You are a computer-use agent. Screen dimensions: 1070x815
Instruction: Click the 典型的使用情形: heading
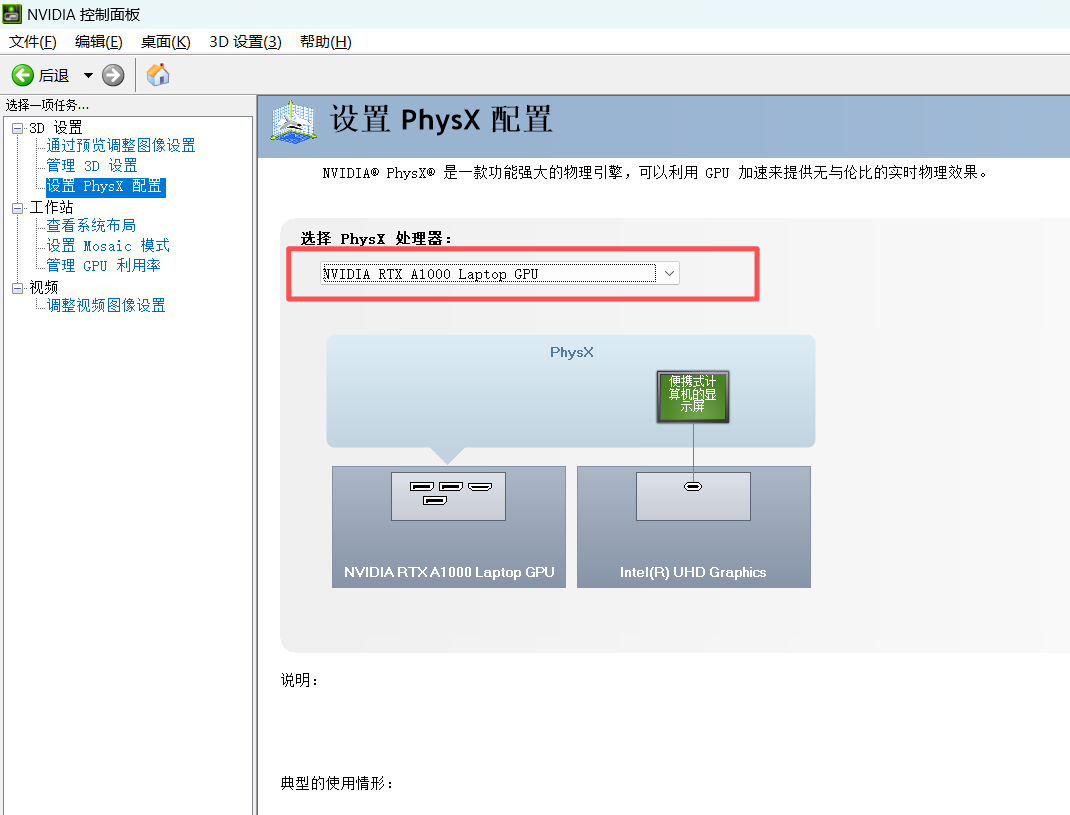tap(337, 783)
